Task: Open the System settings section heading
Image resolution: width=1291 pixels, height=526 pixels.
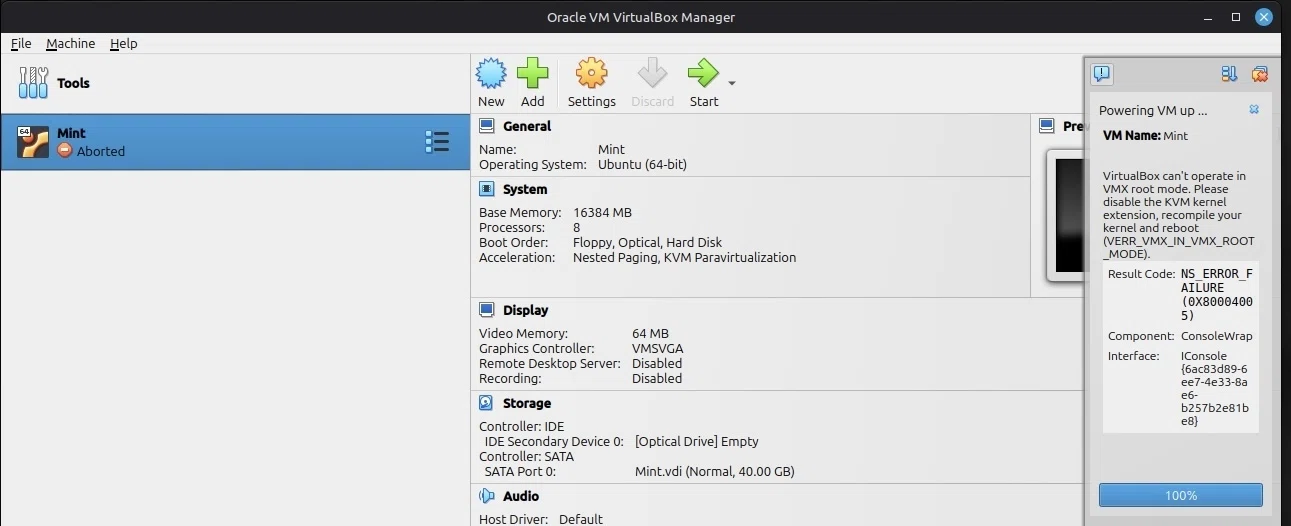Action: [x=525, y=189]
